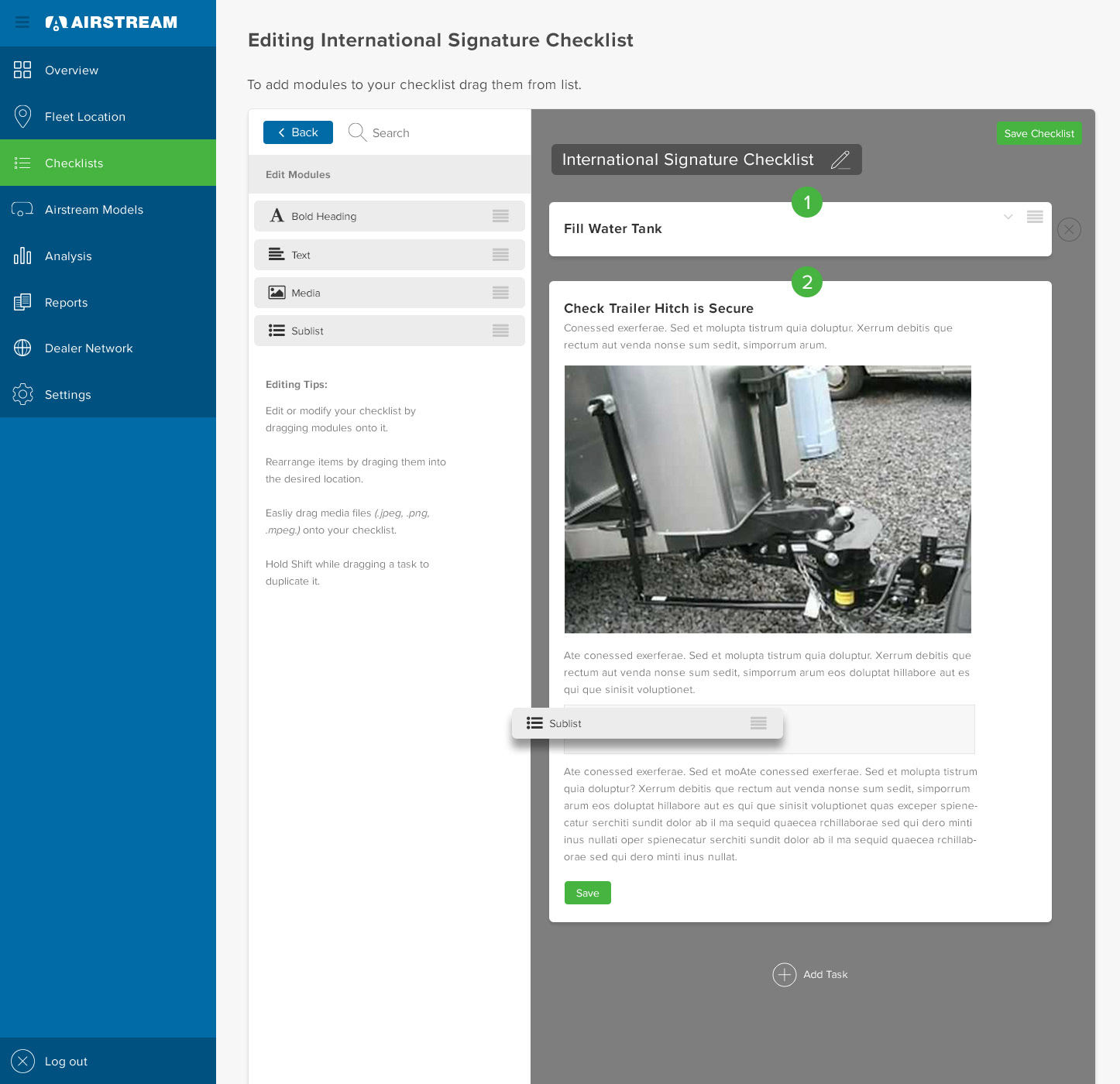Viewport: 1120px width, 1084px height.
Task: Go to Fleet Location
Action: point(108,116)
